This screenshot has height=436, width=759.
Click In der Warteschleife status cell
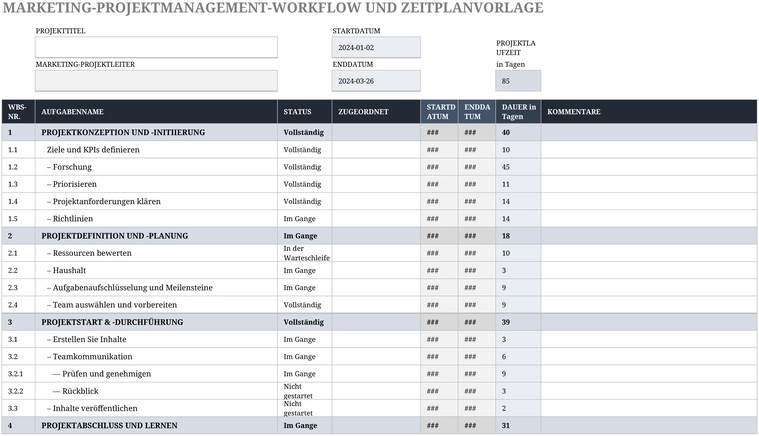pyautogui.click(x=304, y=253)
